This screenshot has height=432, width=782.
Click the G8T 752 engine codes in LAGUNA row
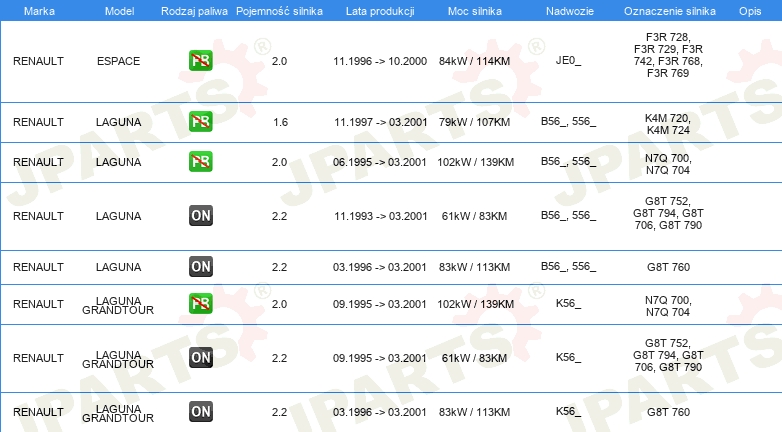[668, 213]
